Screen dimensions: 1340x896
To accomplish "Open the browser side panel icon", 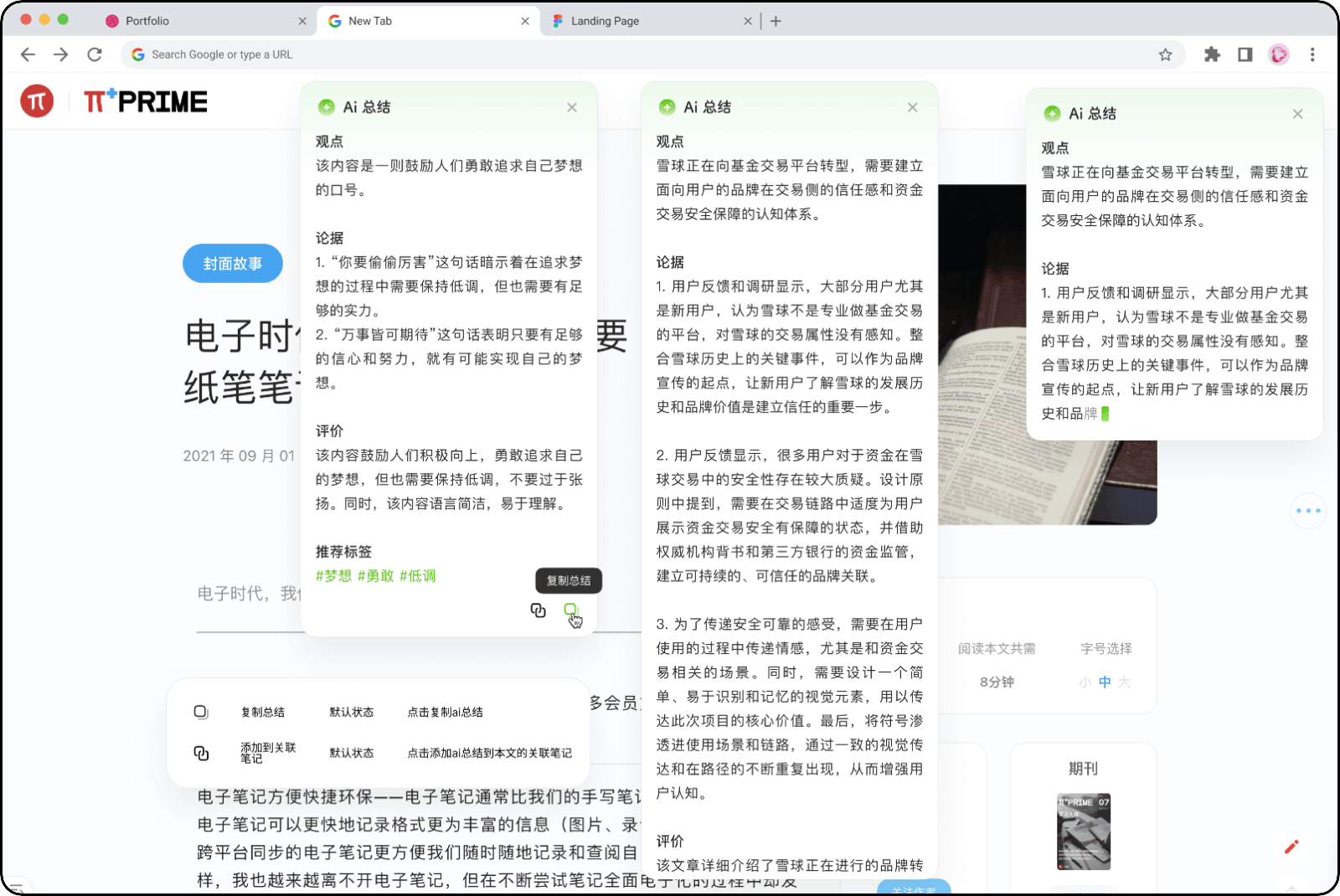I will [x=1245, y=54].
